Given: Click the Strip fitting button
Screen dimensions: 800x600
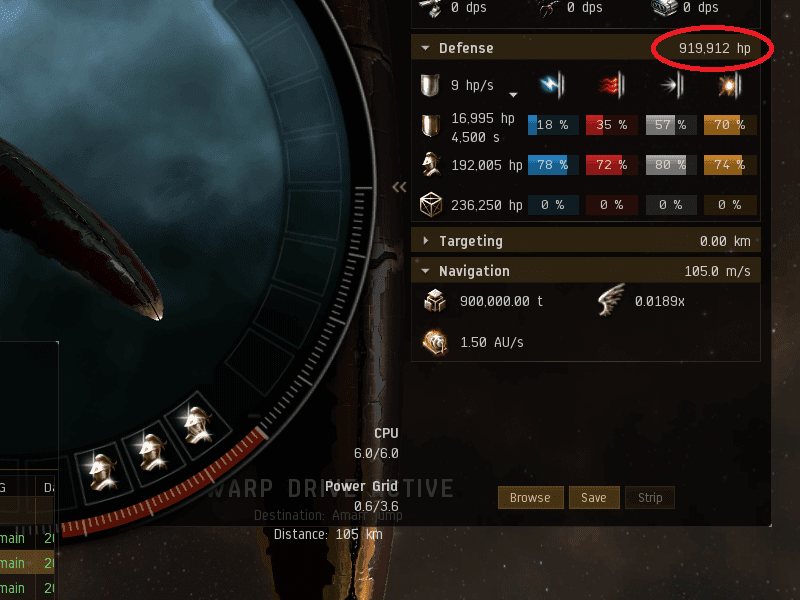Looking at the screenshot, I should pos(649,497).
